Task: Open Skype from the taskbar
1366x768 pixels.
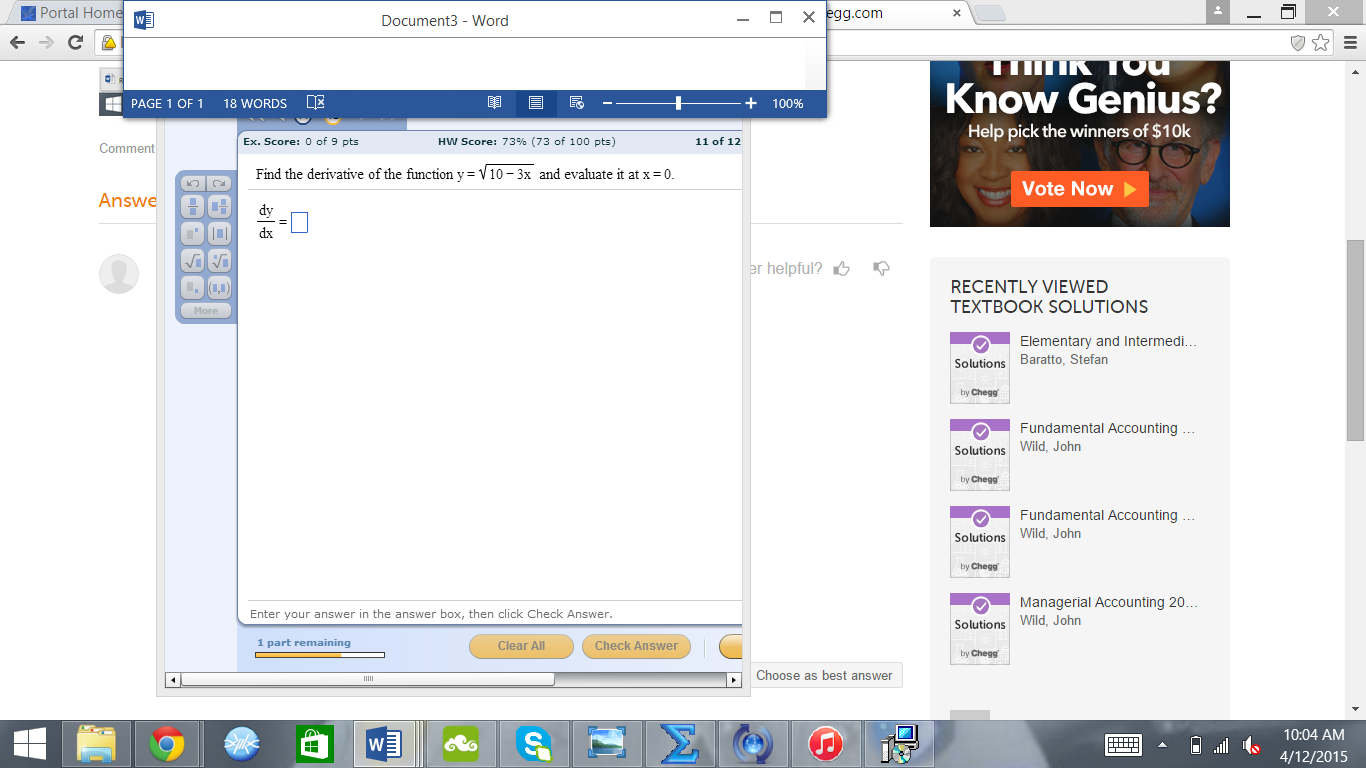Action: click(535, 744)
